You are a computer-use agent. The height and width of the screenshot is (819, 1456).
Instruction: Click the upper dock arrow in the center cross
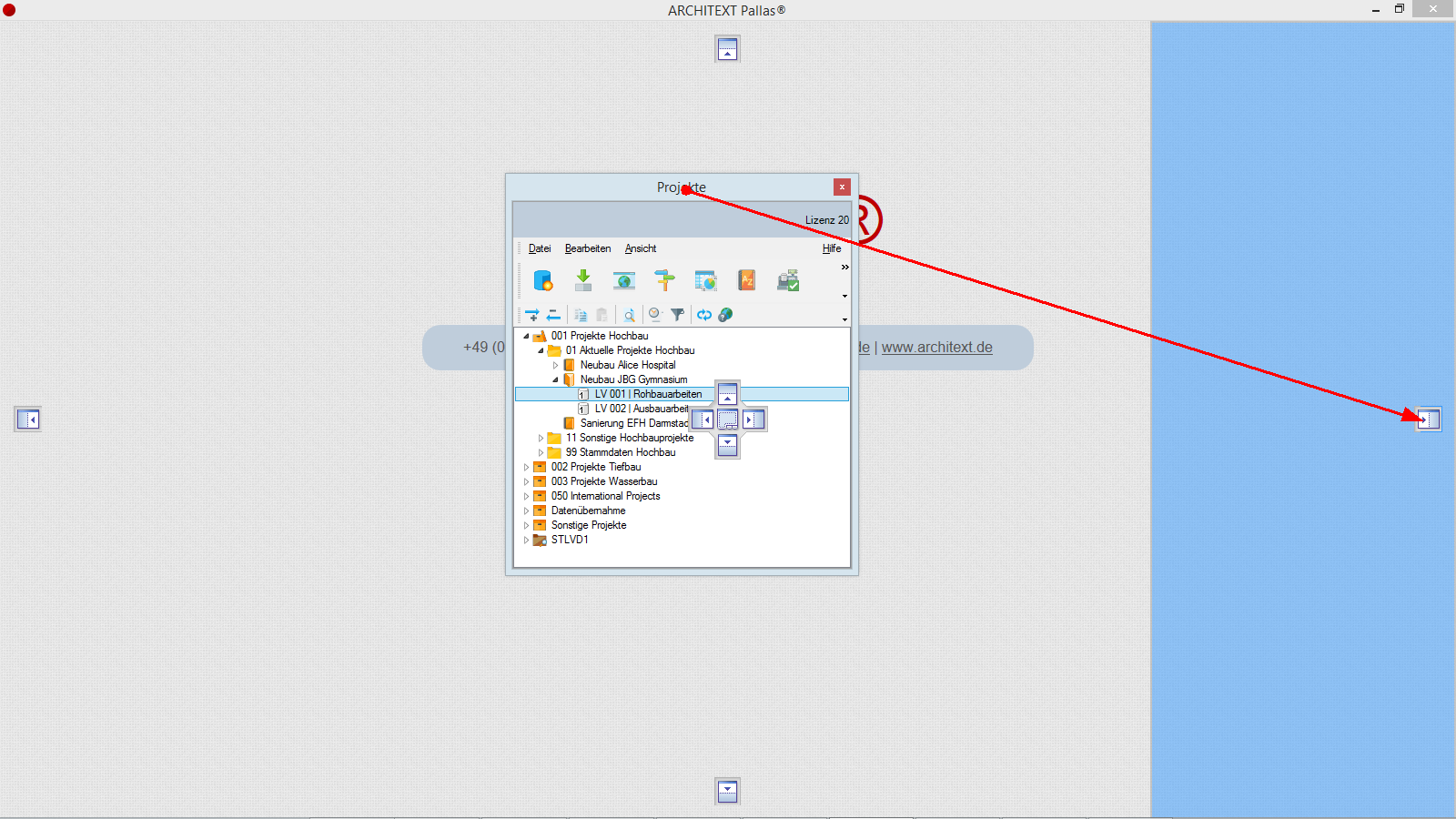click(727, 394)
